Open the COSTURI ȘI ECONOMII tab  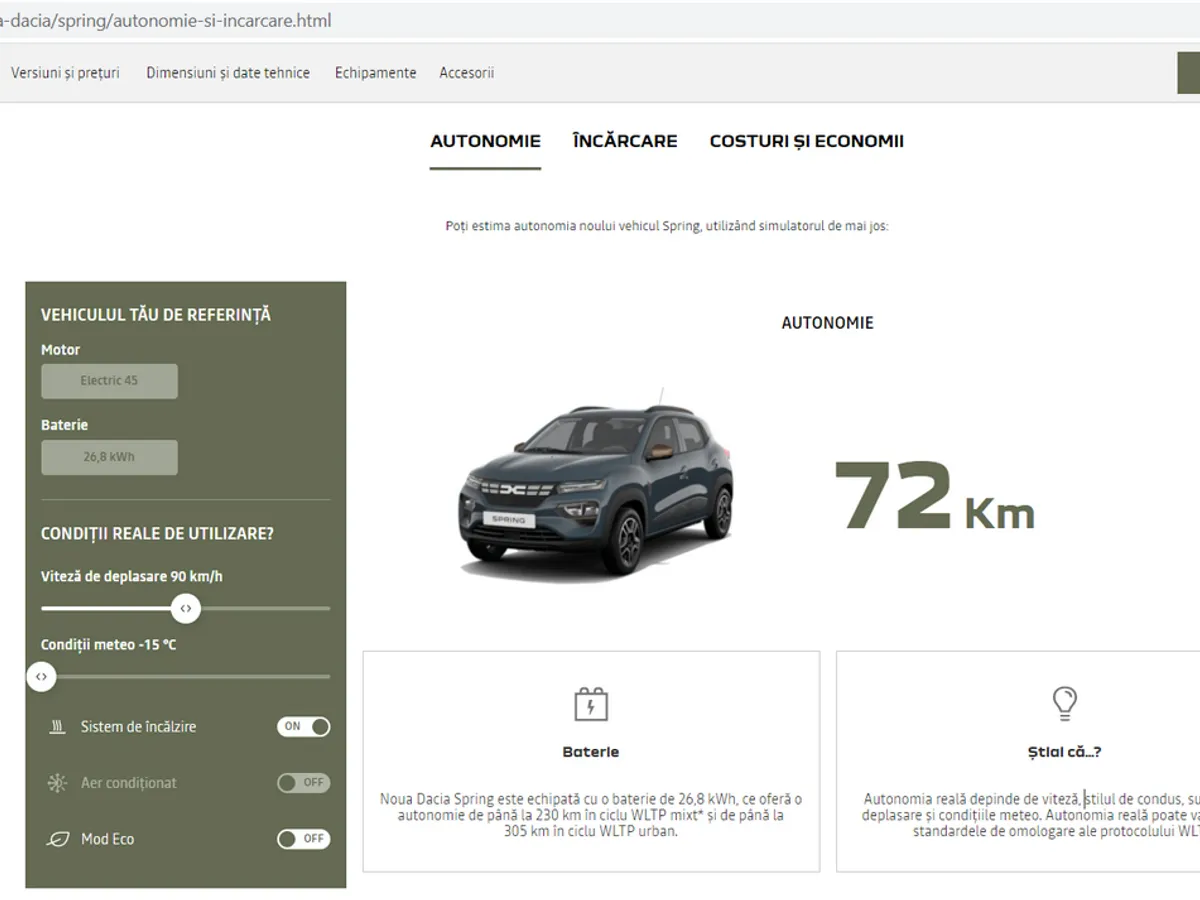pos(806,141)
